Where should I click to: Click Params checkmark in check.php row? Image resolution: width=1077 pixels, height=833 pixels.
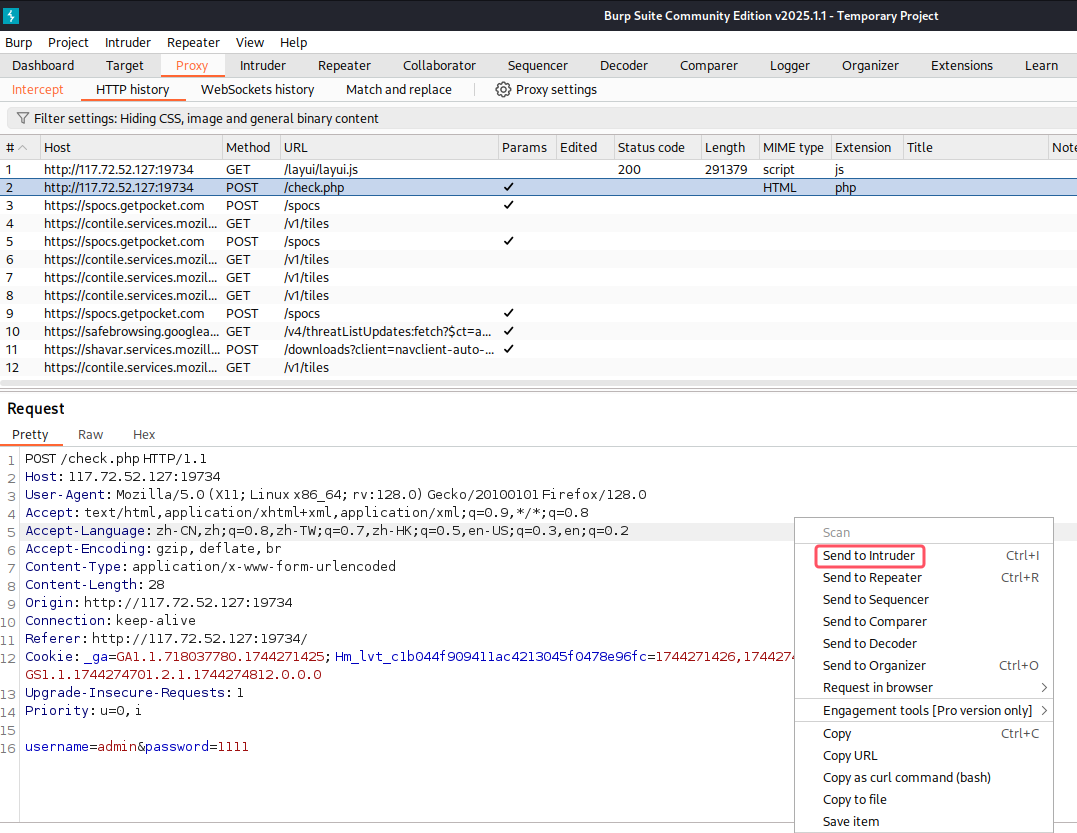508,187
